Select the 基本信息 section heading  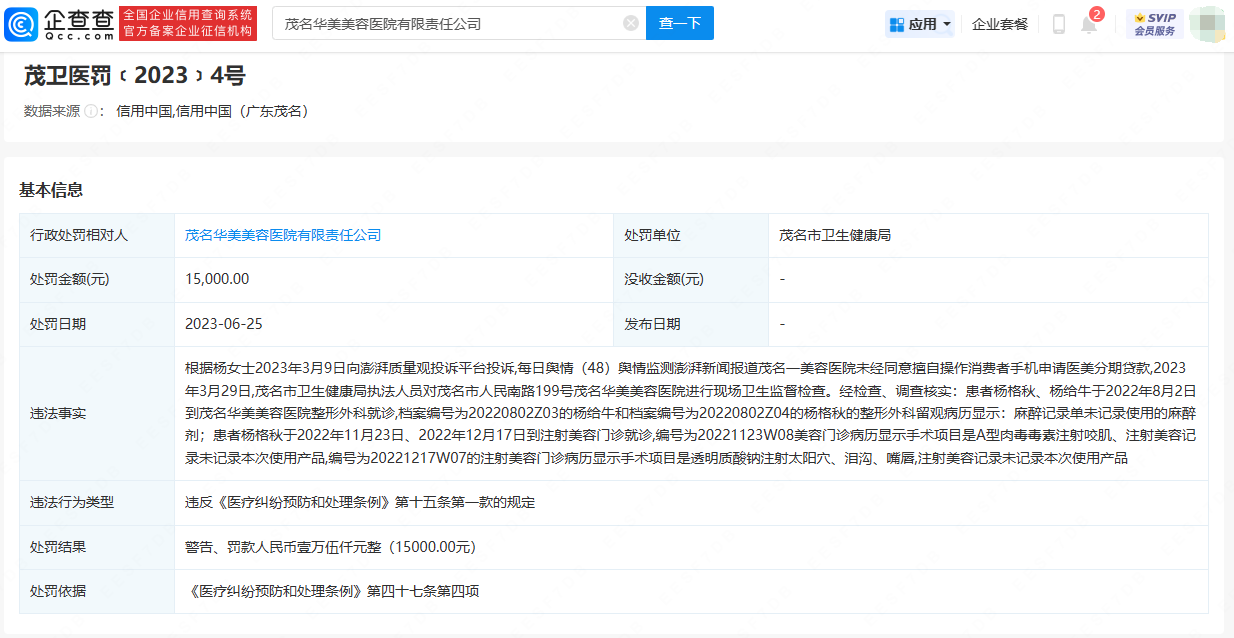(x=51, y=190)
